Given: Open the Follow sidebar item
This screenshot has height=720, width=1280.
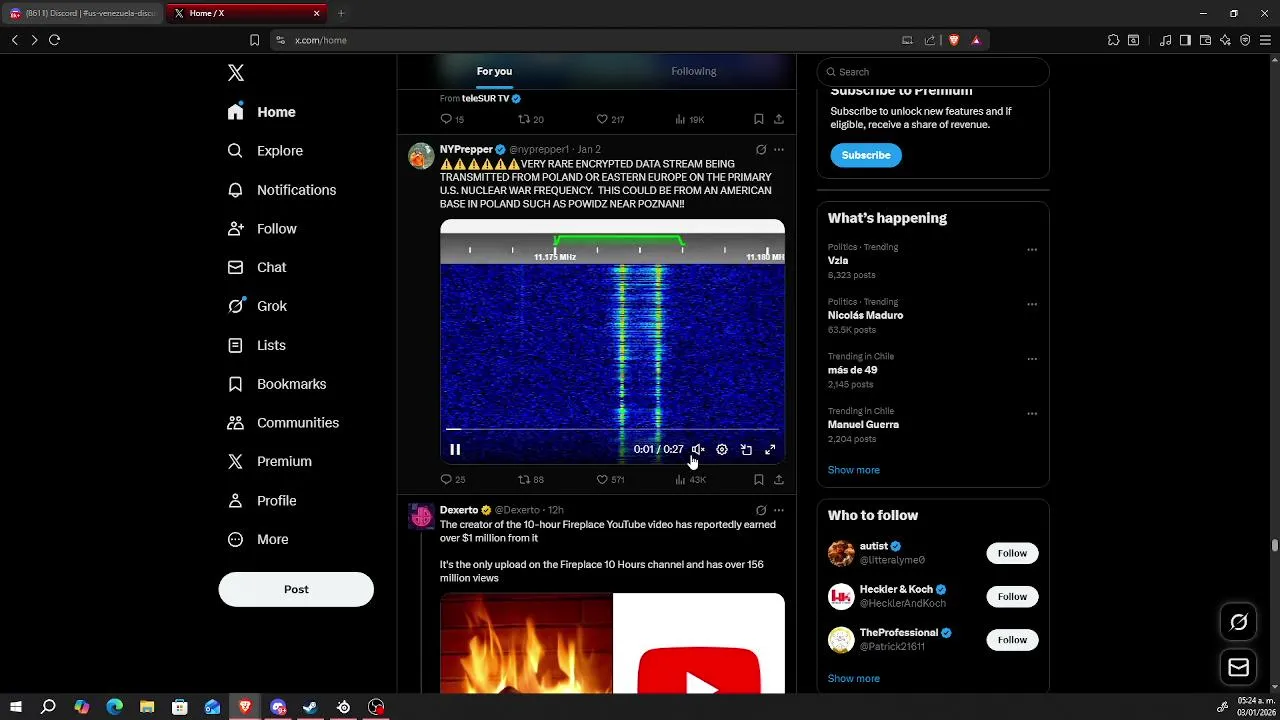Looking at the screenshot, I should click(x=262, y=229).
